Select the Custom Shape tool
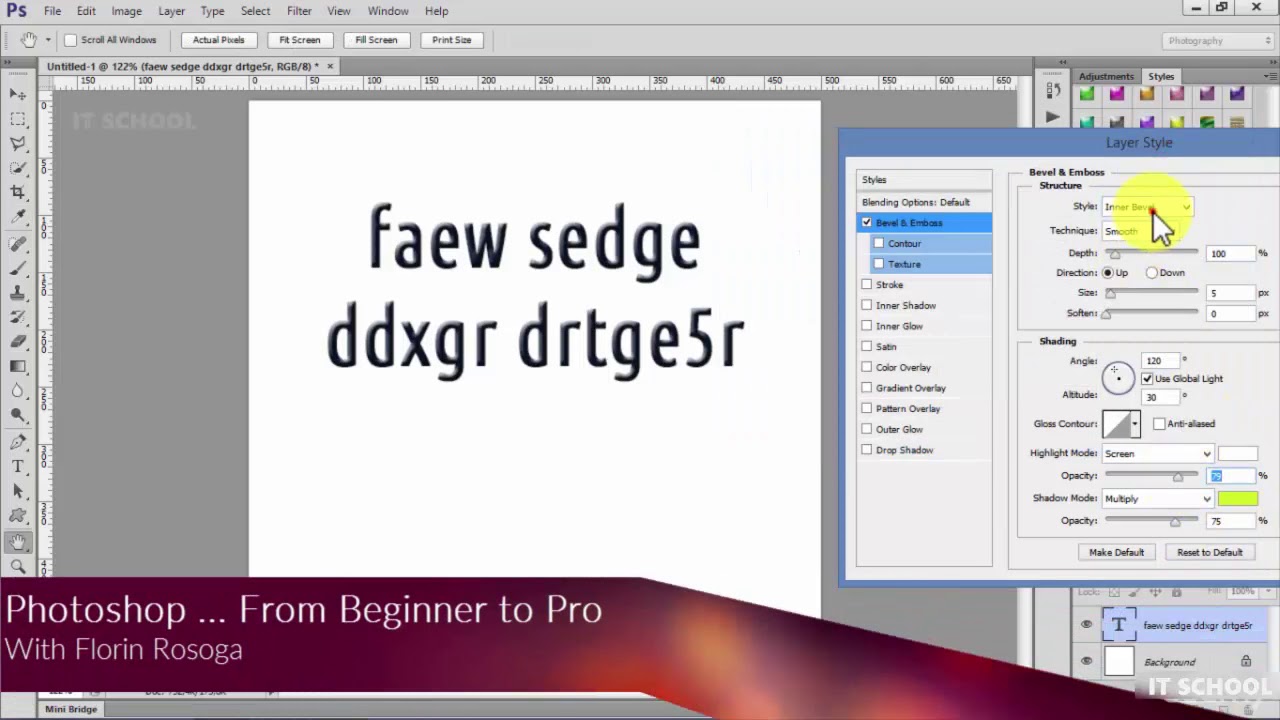Image resolution: width=1280 pixels, height=720 pixels. 18,517
